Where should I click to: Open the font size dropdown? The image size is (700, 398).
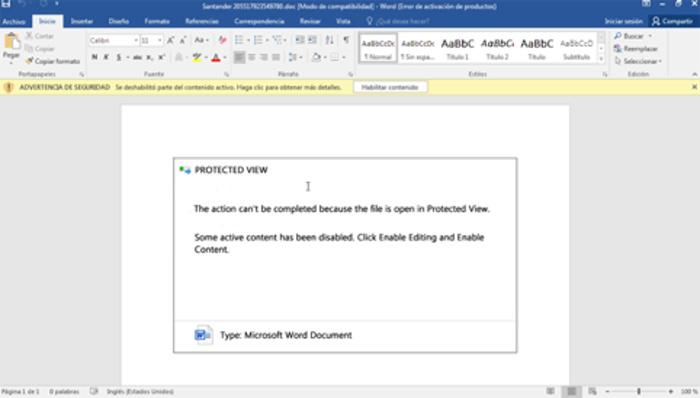pos(159,40)
